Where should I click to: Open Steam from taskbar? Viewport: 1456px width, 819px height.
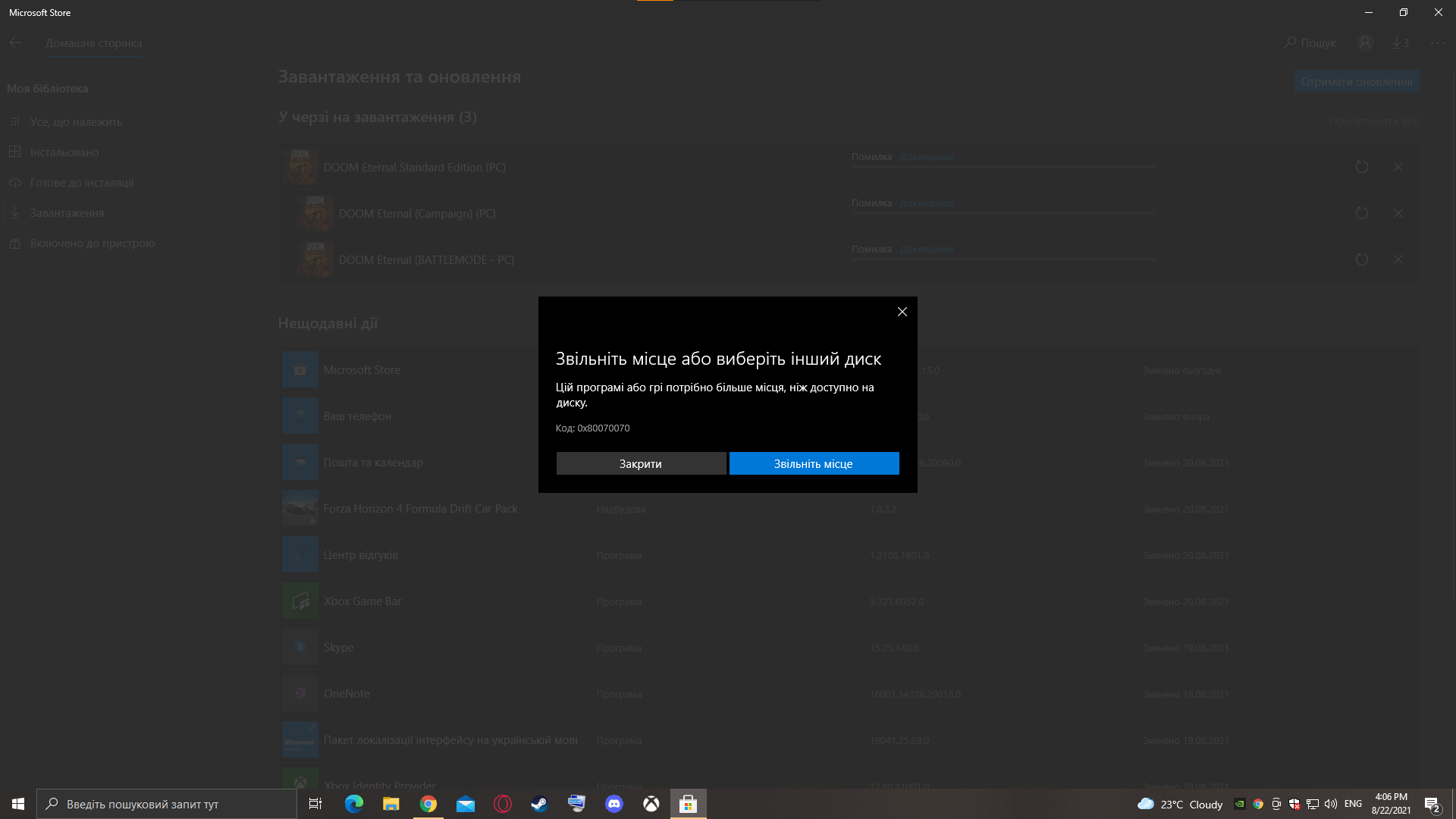[539, 804]
